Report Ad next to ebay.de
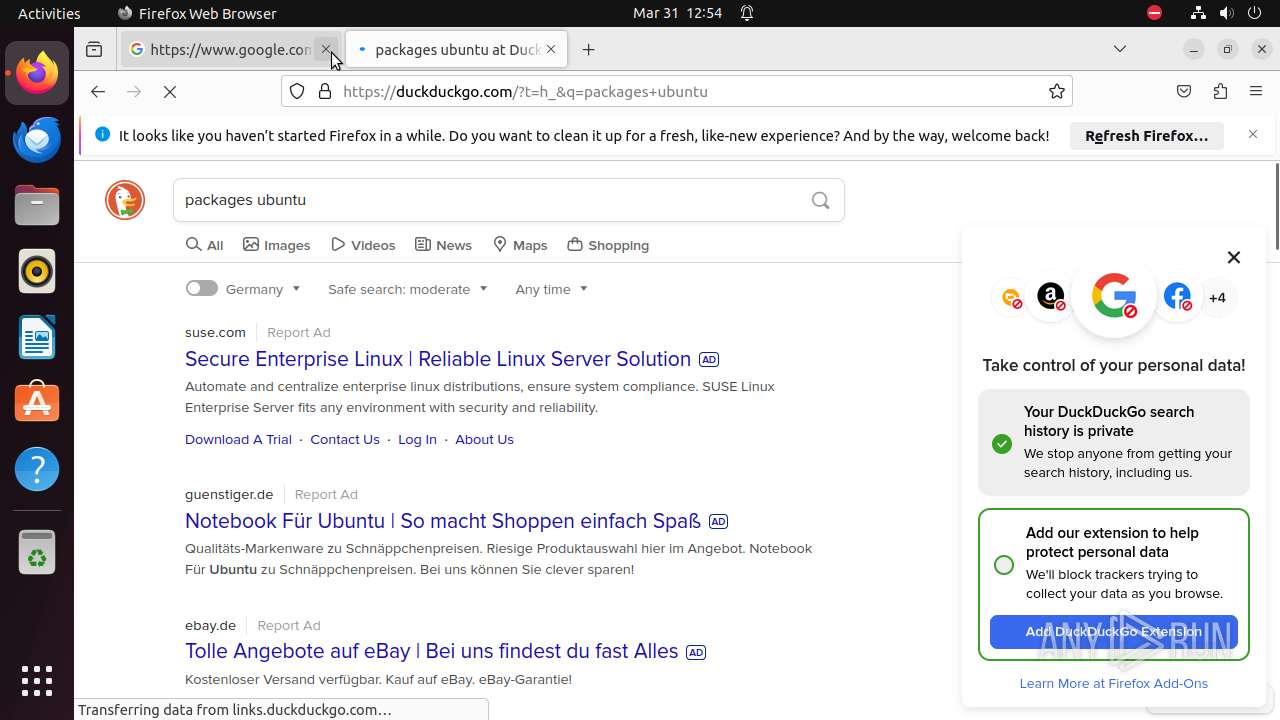1280x720 pixels. 289,625
